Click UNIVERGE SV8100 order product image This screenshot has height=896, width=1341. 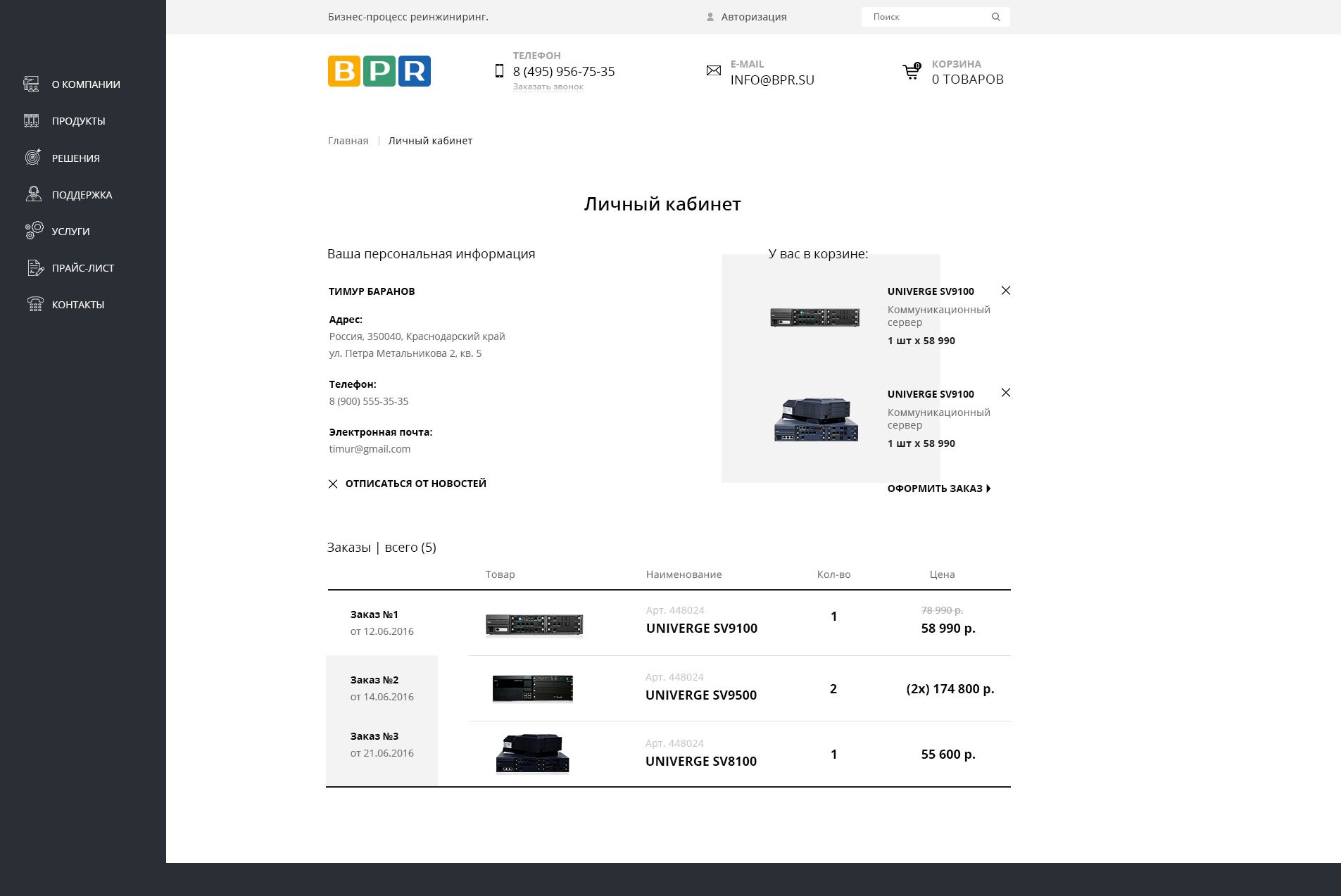coord(533,754)
